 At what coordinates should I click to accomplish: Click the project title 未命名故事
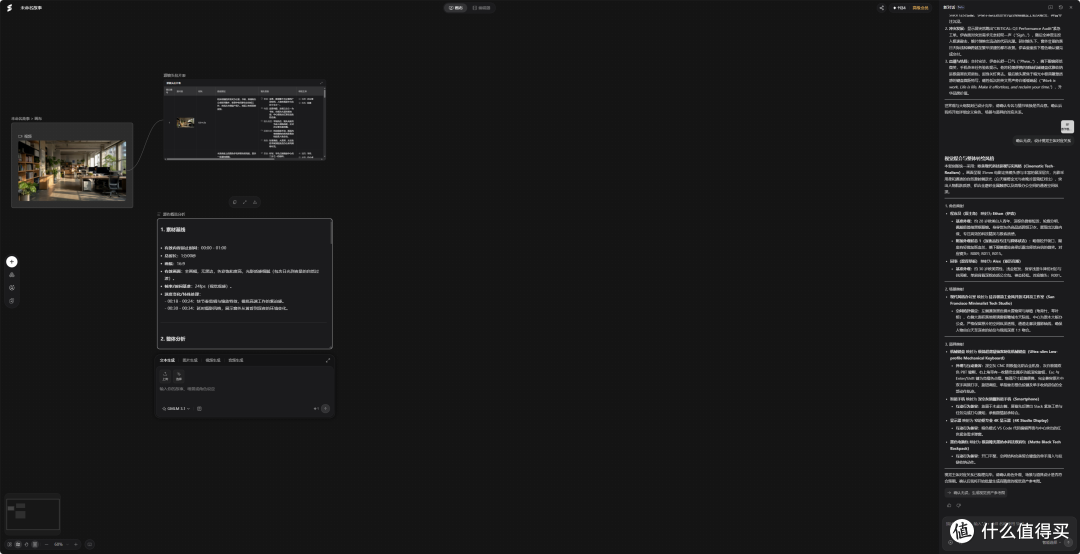coord(30,8)
